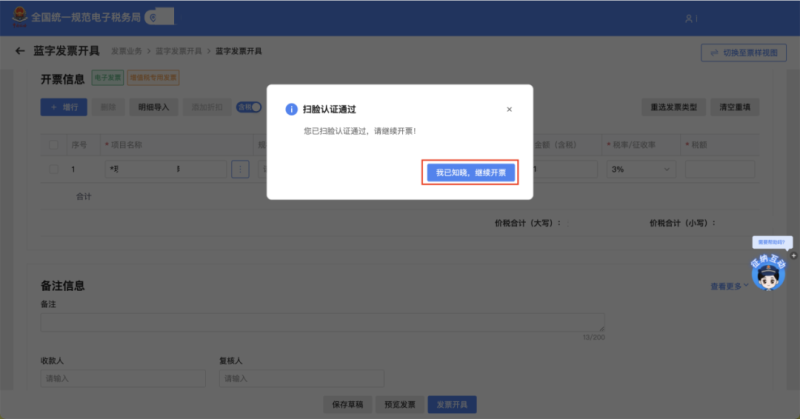Click the 删除 button
The image size is (800, 419).
point(108,107)
